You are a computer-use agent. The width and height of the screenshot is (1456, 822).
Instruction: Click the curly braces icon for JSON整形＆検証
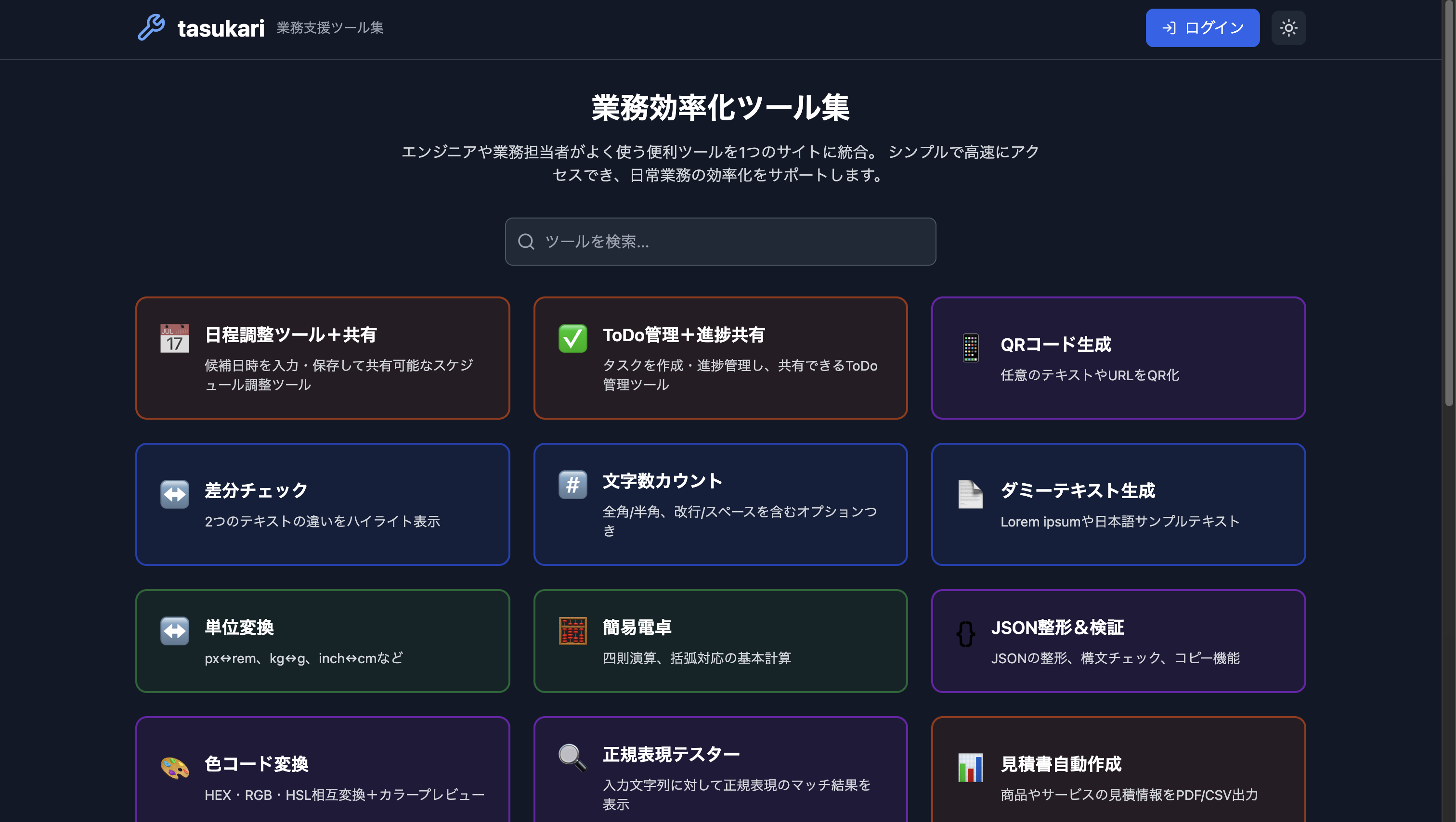965,634
